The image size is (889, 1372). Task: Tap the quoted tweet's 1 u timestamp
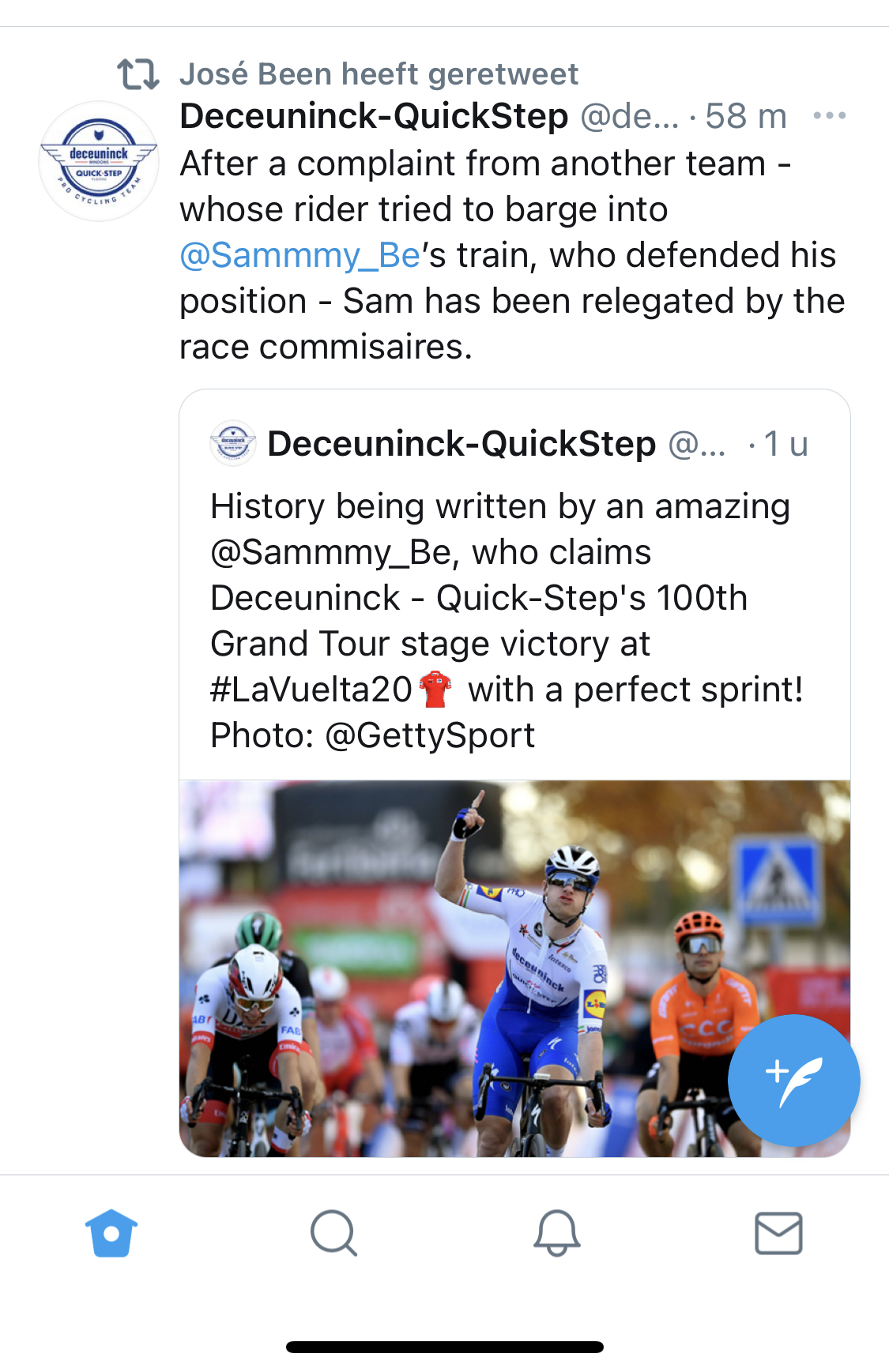pos(785,444)
